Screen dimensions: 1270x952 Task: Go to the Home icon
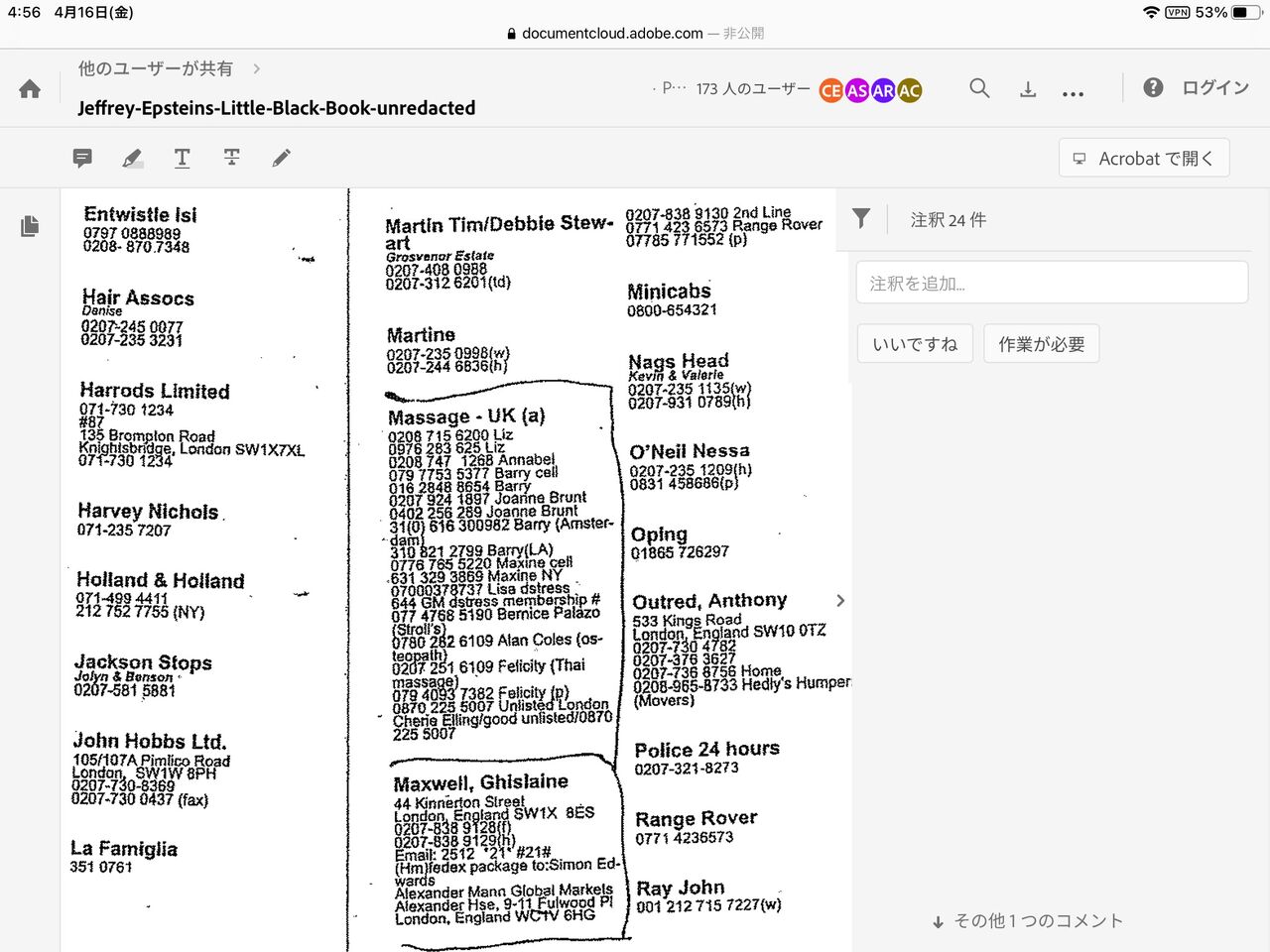click(30, 89)
